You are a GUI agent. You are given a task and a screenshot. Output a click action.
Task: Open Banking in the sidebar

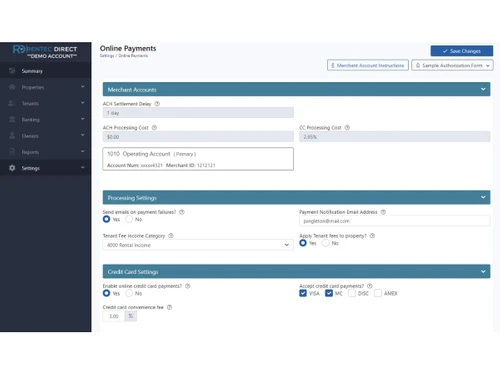(x=46, y=119)
